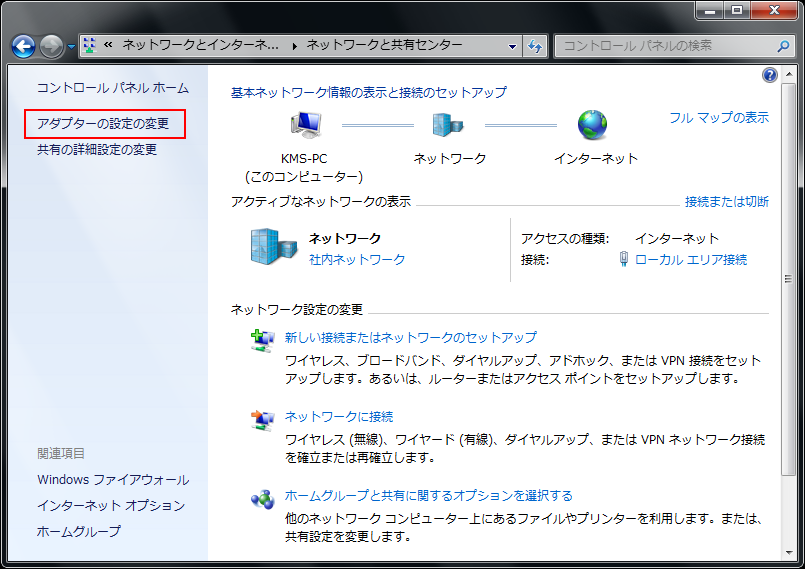This screenshot has width=805, height=569.
Task: Open ホームグループと共有に関するオプションを選択する
Action: 429,496
